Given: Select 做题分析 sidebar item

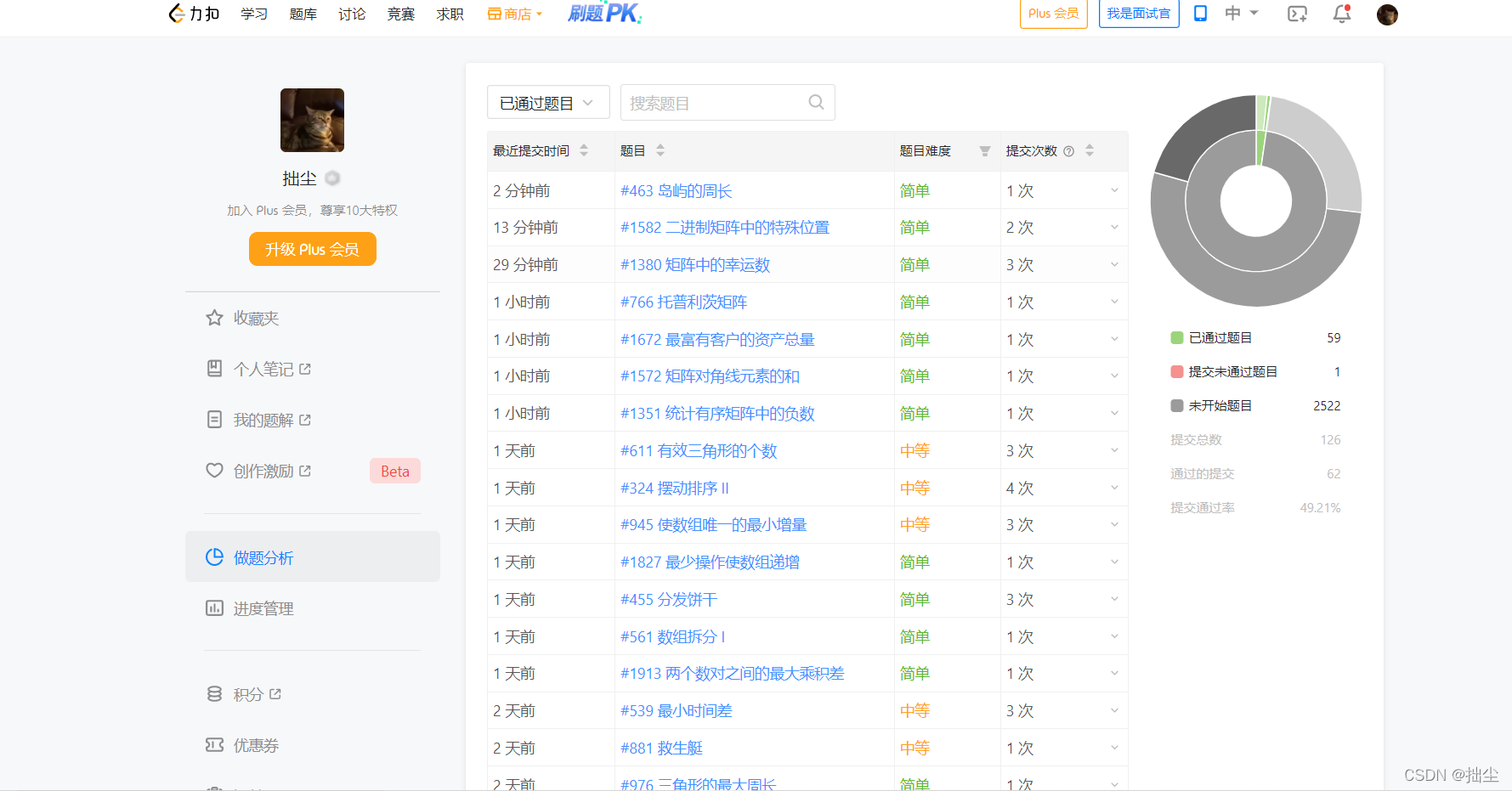Looking at the screenshot, I should (x=313, y=557).
